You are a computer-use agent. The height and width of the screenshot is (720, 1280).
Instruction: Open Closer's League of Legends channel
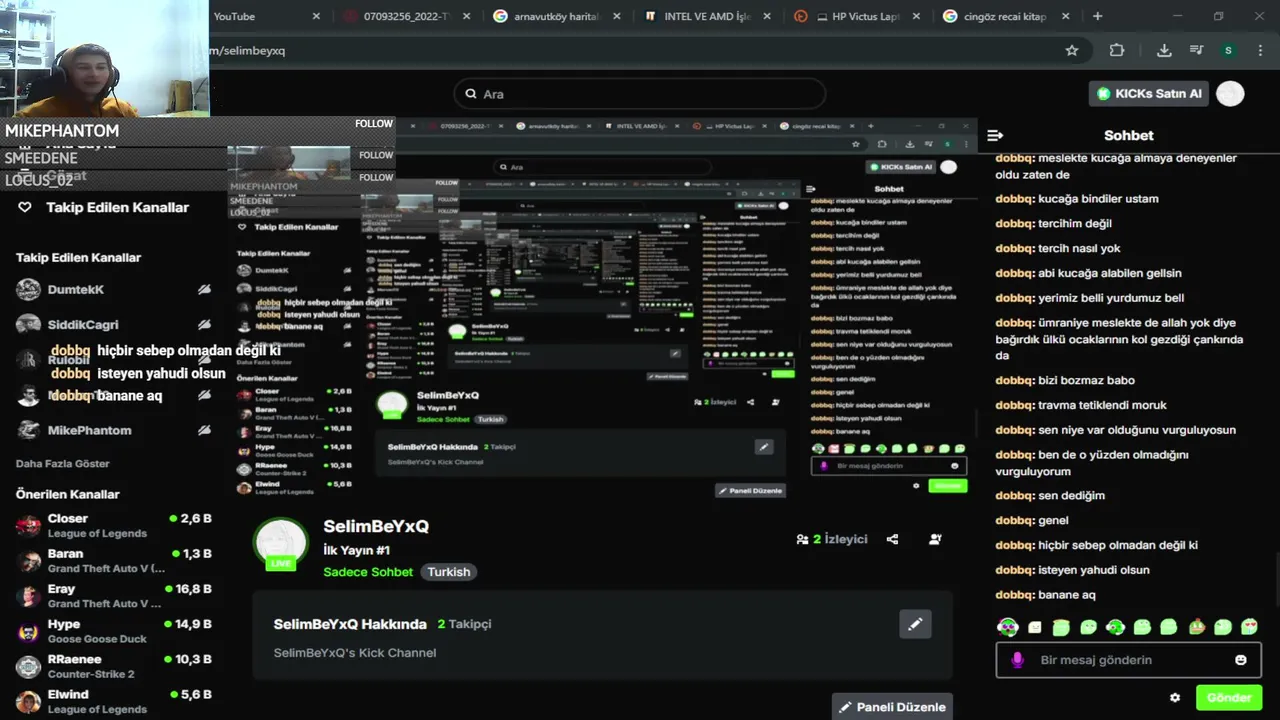[115, 525]
